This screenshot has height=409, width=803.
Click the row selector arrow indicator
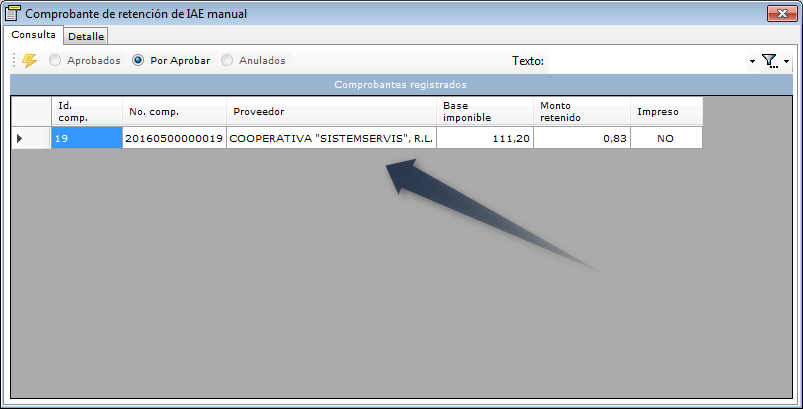[20, 138]
